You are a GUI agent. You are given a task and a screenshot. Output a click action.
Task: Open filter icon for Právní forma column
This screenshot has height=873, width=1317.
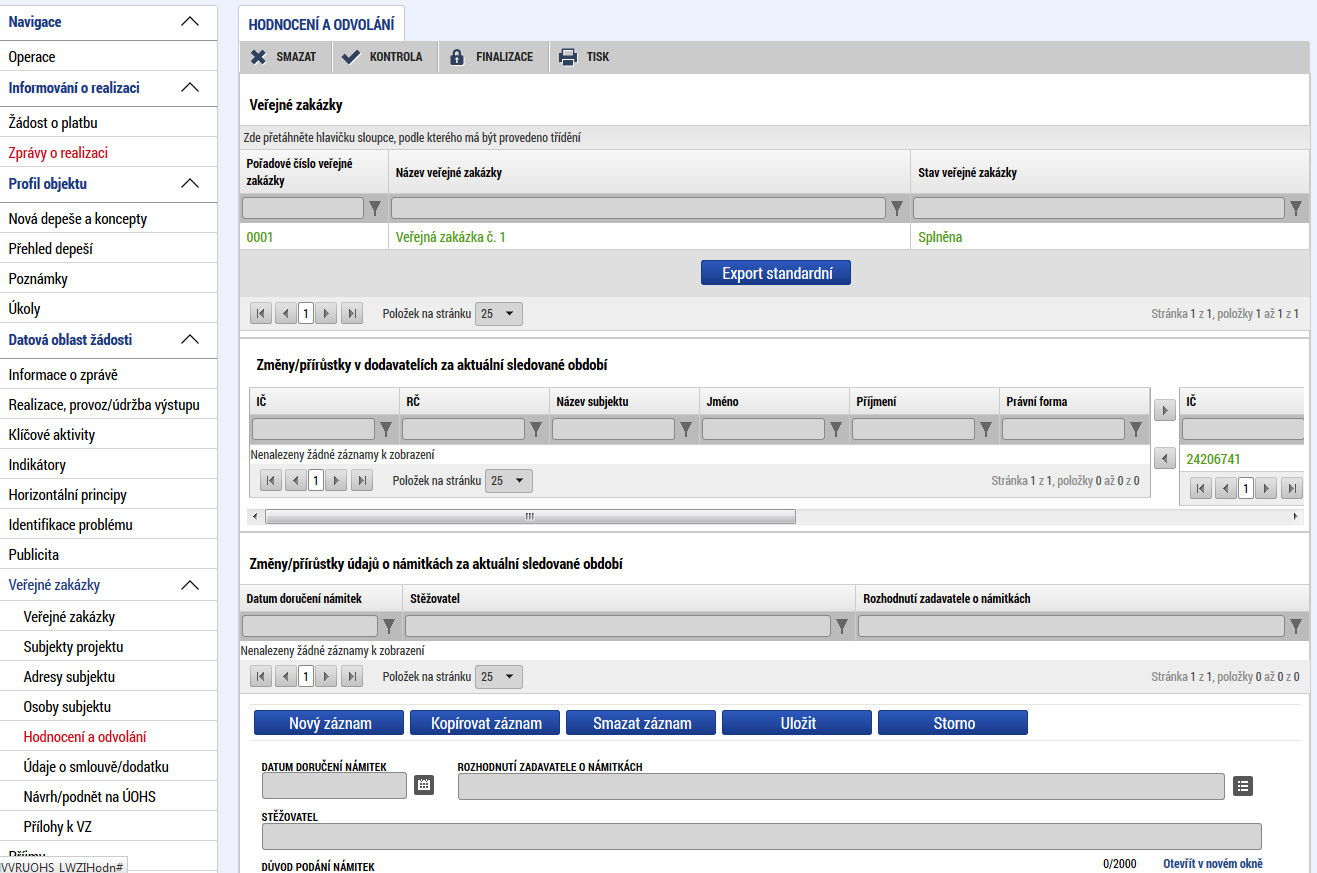(x=1136, y=429)
